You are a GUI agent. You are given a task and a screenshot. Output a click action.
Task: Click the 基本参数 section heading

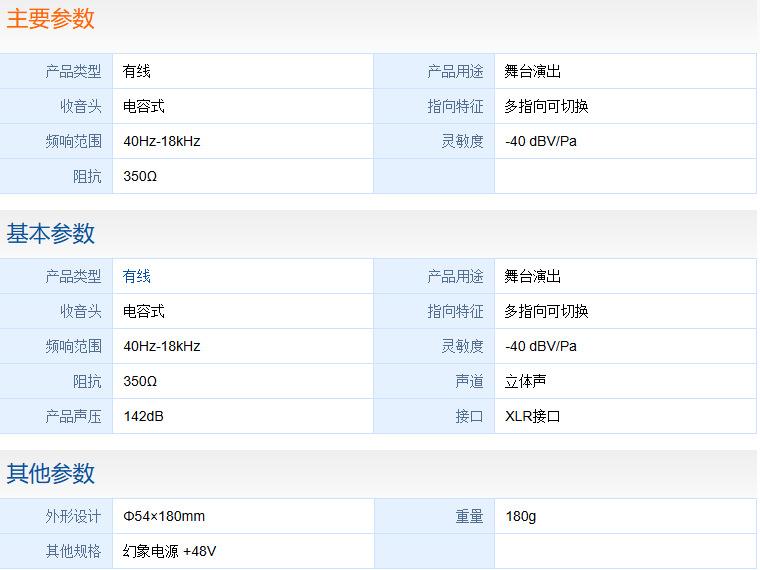tap(51, 233)
